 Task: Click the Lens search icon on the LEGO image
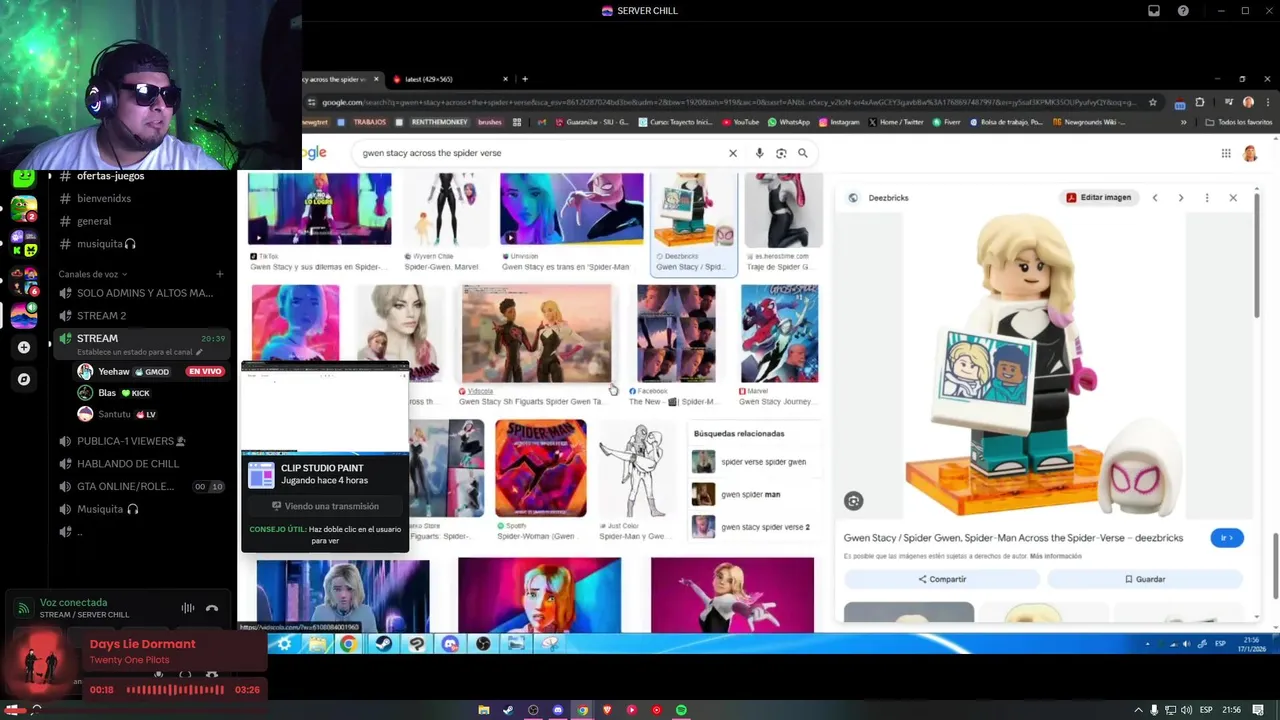click(x=853, y=501)
